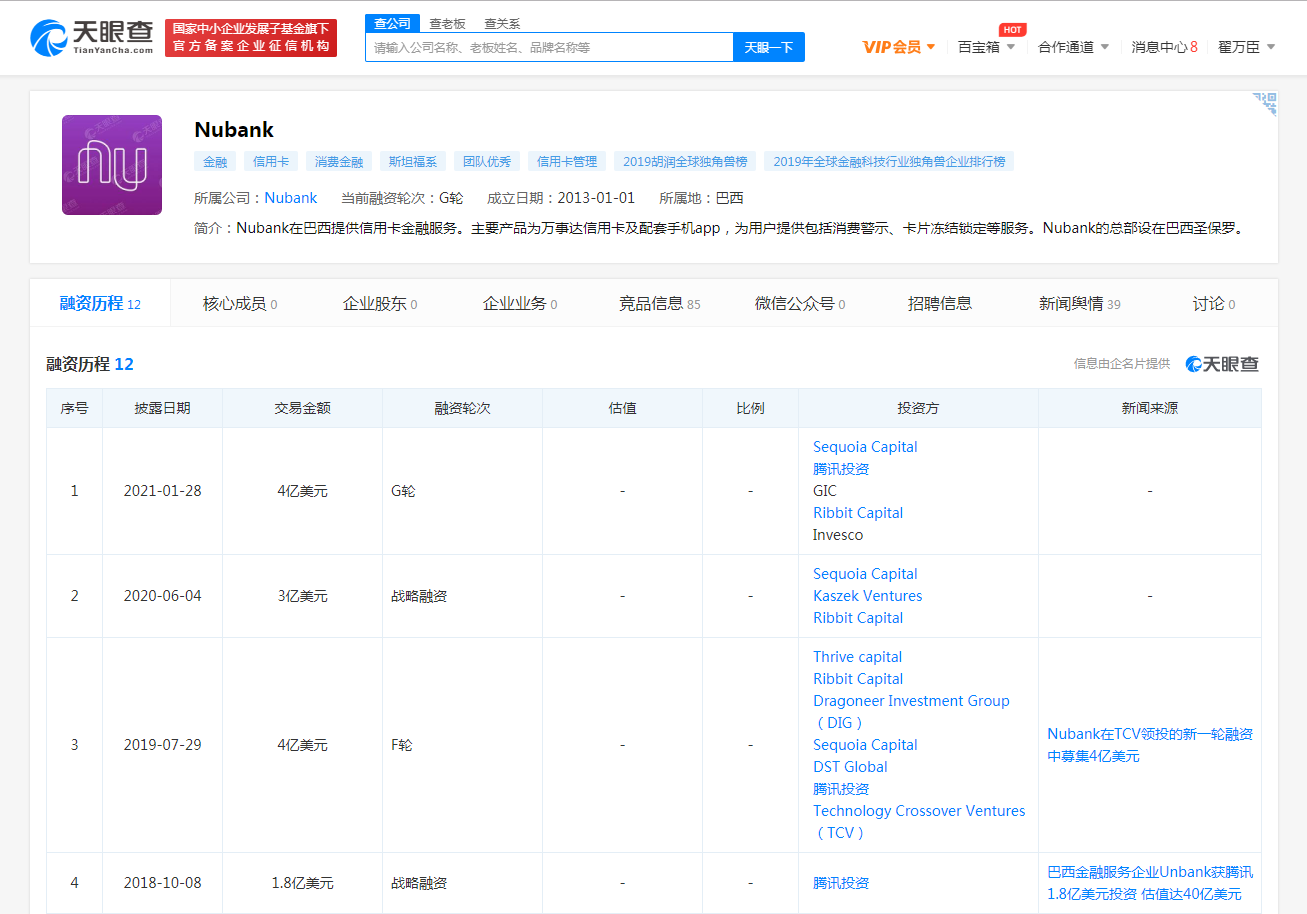Click the 2021-01-28 date cell
The image size is (1307, 914).
(x=162, y=491)
